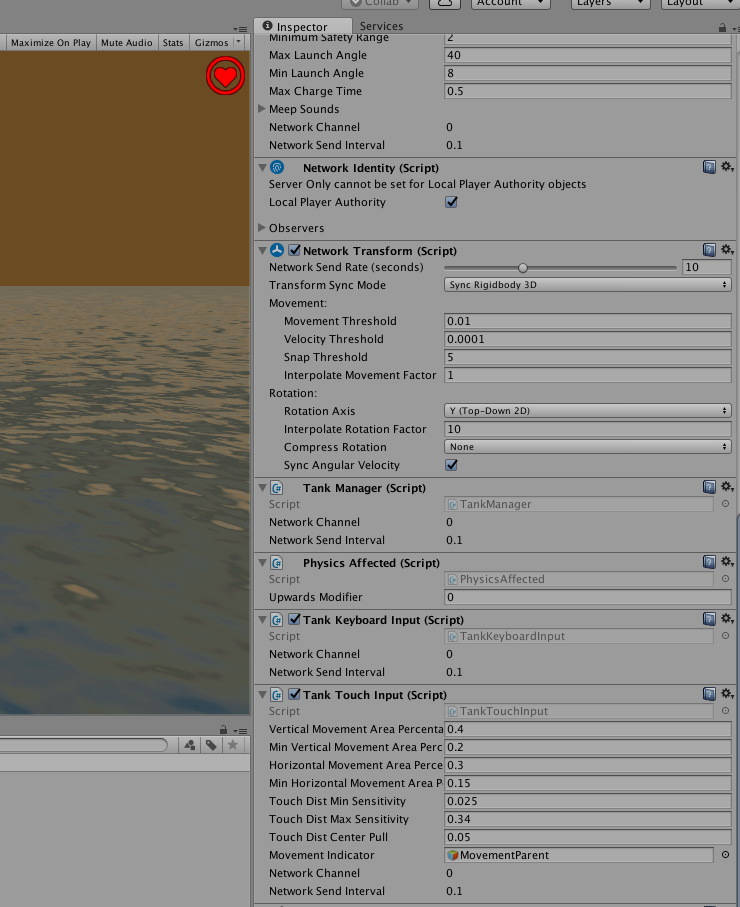Open the Gizmos dropdown arrow
Screen dimensions: 740x907
coord(238,42)
